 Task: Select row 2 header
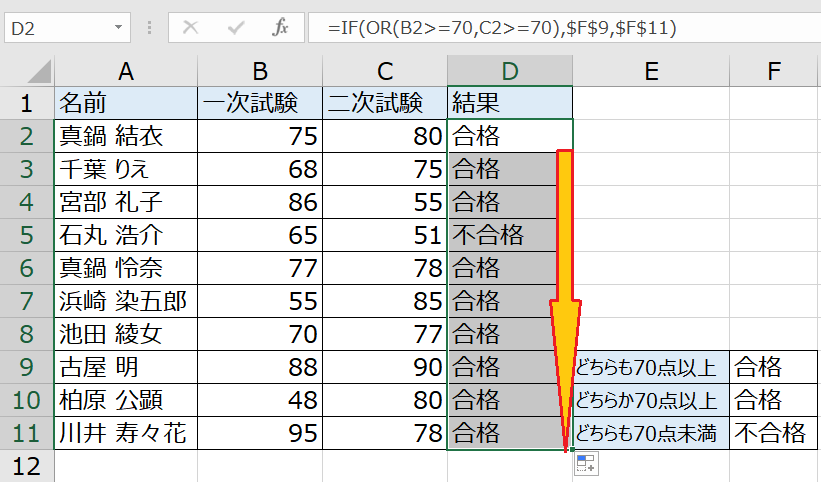(x=26, y=136)
